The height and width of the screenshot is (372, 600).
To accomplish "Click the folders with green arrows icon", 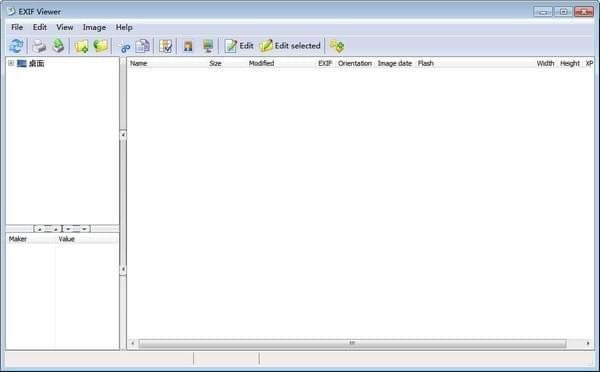I will (337, 46).
